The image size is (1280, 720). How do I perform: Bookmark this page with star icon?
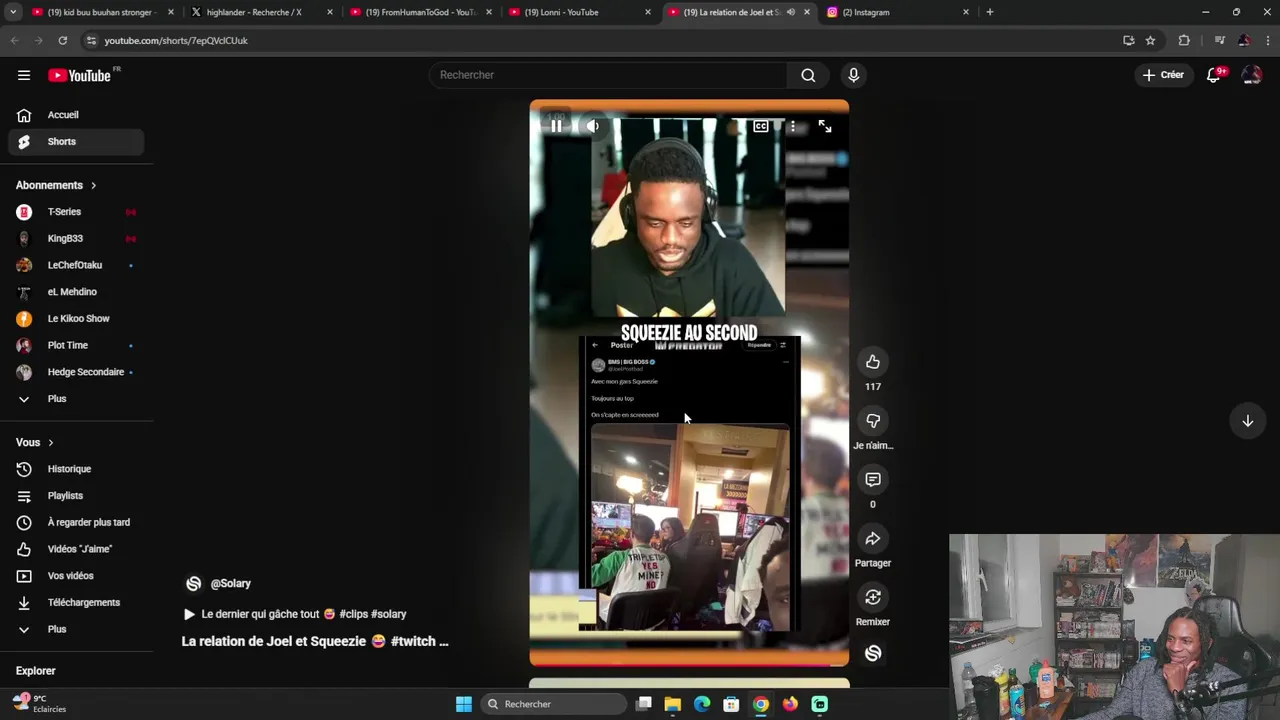click(x=1150, y=40)
